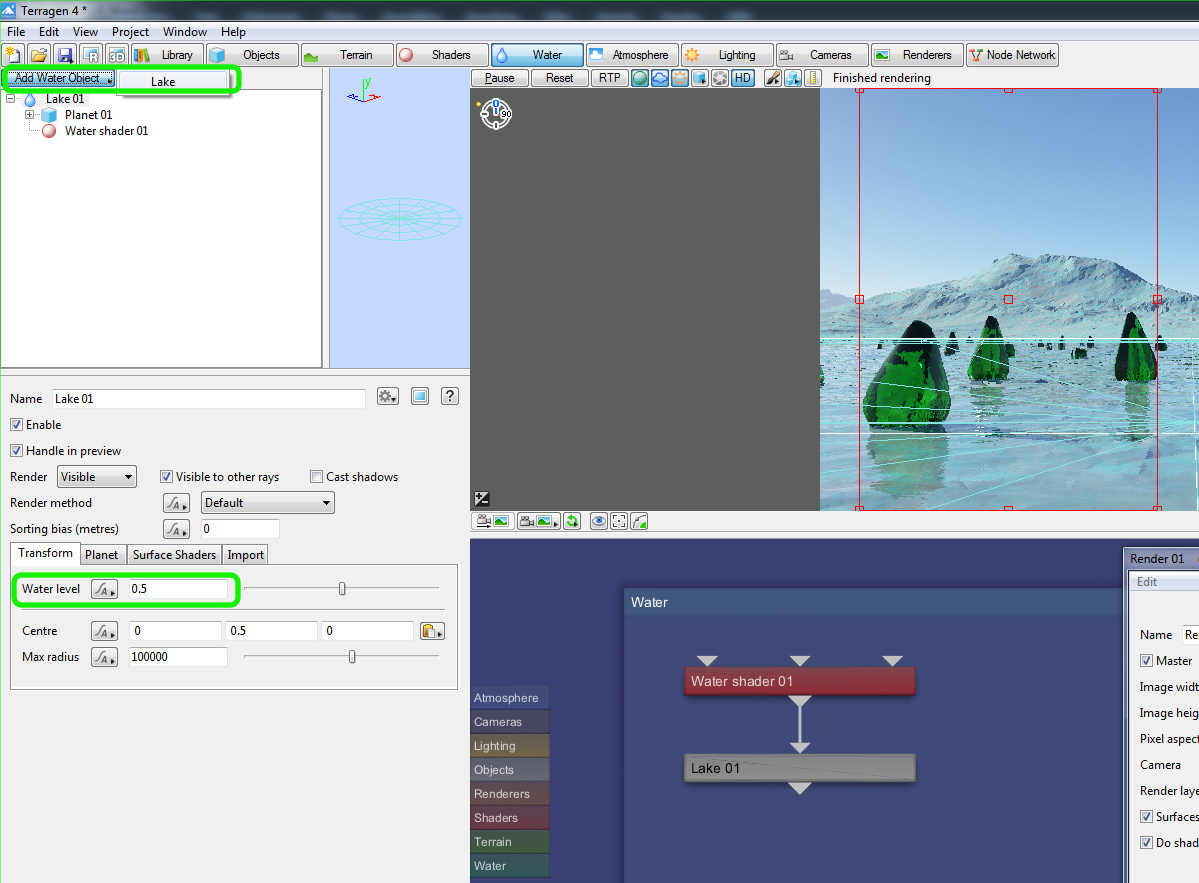
Task: Open the Library layout button
Action: pos(167,55)
